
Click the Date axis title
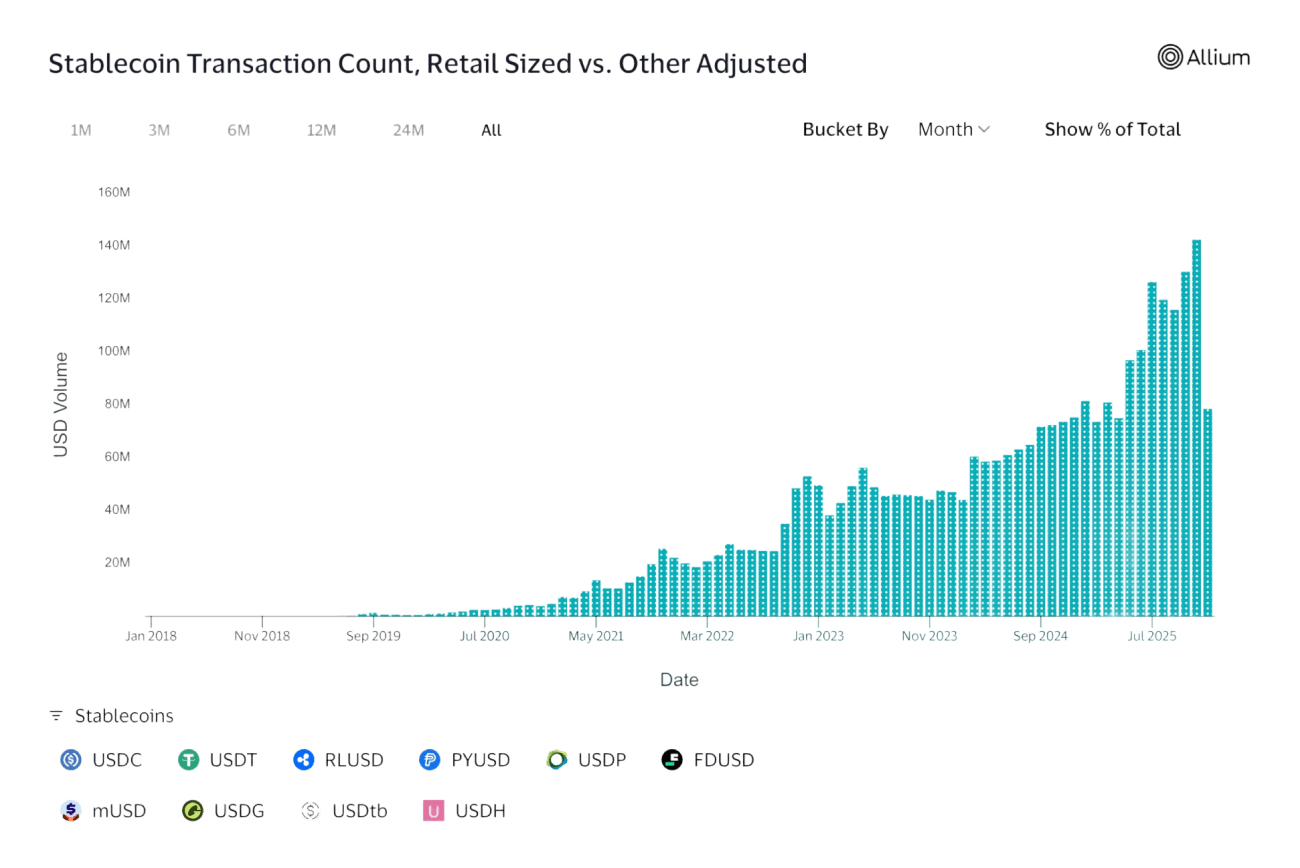[679, 680]
